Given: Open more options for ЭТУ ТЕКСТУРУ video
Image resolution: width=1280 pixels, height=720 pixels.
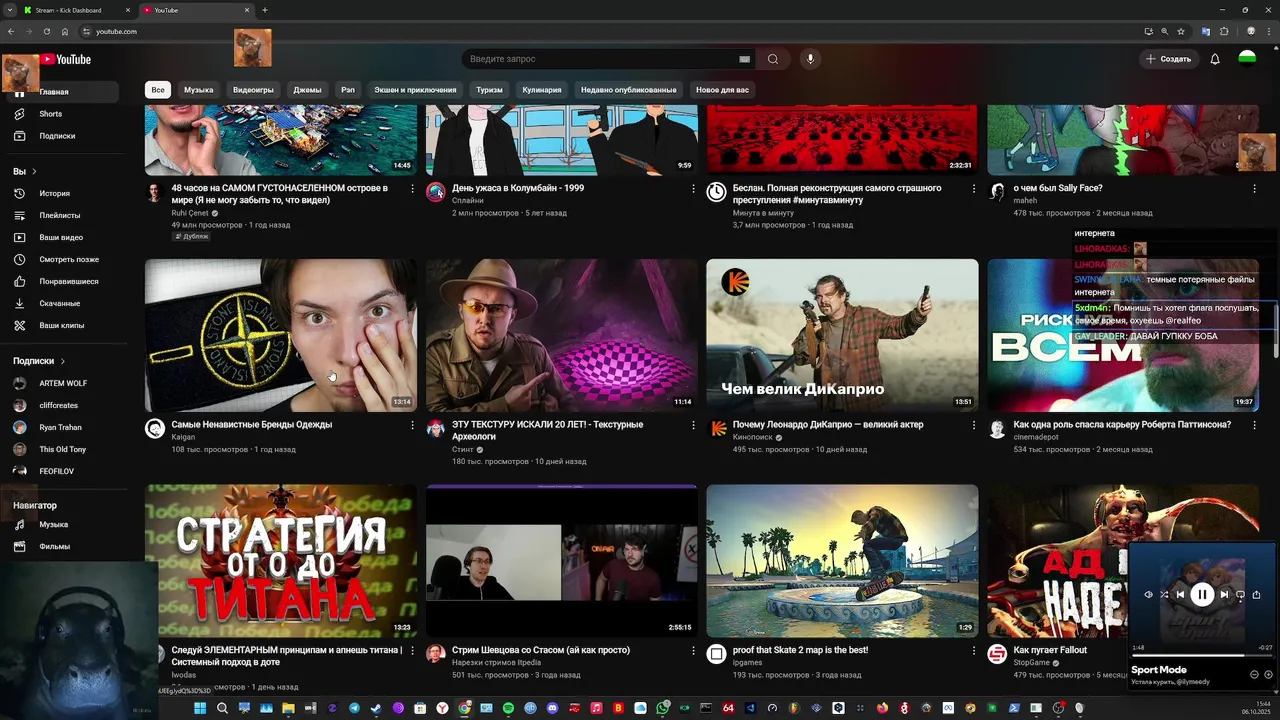Looking at the screenshot, I should click(x=692, y=426).
